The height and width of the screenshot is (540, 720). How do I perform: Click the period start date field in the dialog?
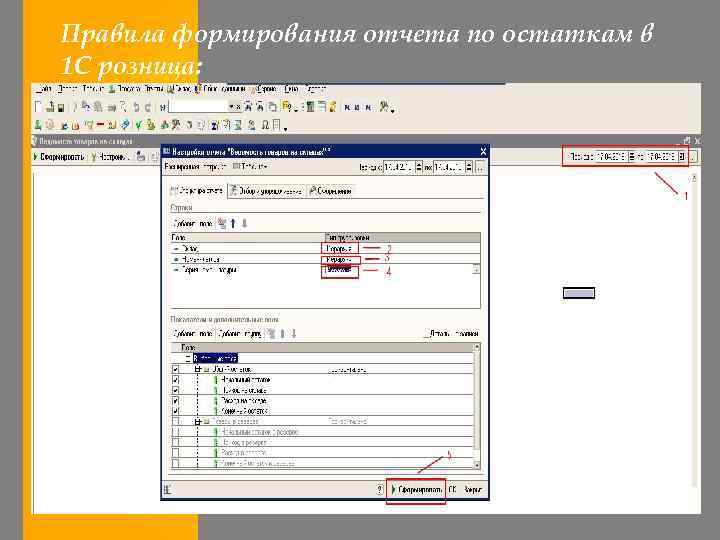click(399, 167)
